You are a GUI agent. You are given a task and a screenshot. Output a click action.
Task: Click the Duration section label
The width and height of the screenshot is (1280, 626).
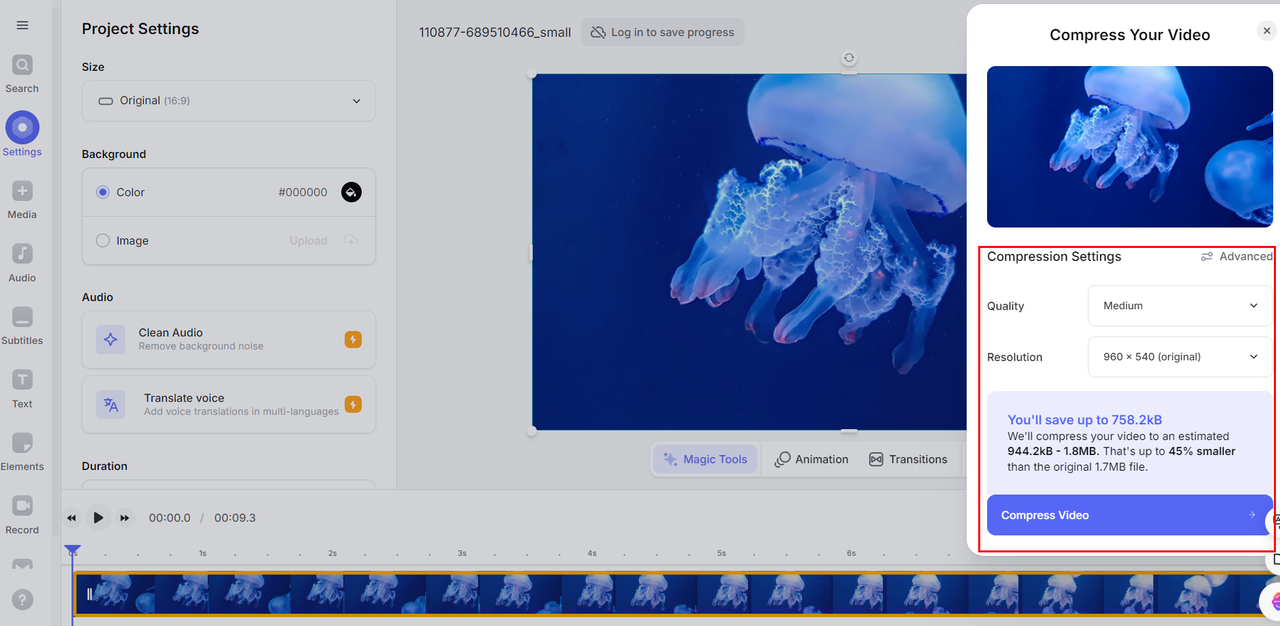pos(105,466)
